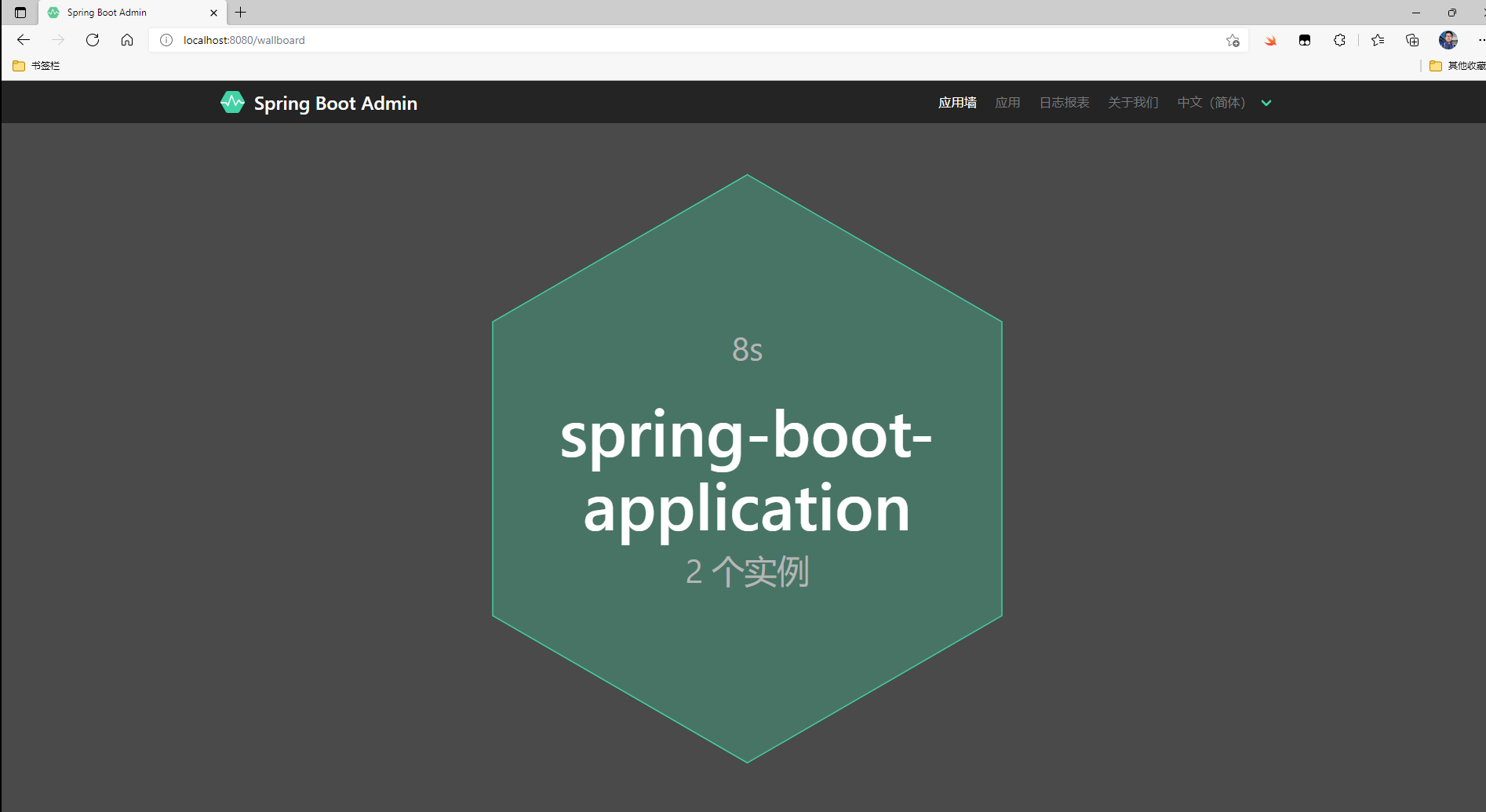Open the user profile avatar
This screenshot has height=812, width=1486.
[1448, 40]
